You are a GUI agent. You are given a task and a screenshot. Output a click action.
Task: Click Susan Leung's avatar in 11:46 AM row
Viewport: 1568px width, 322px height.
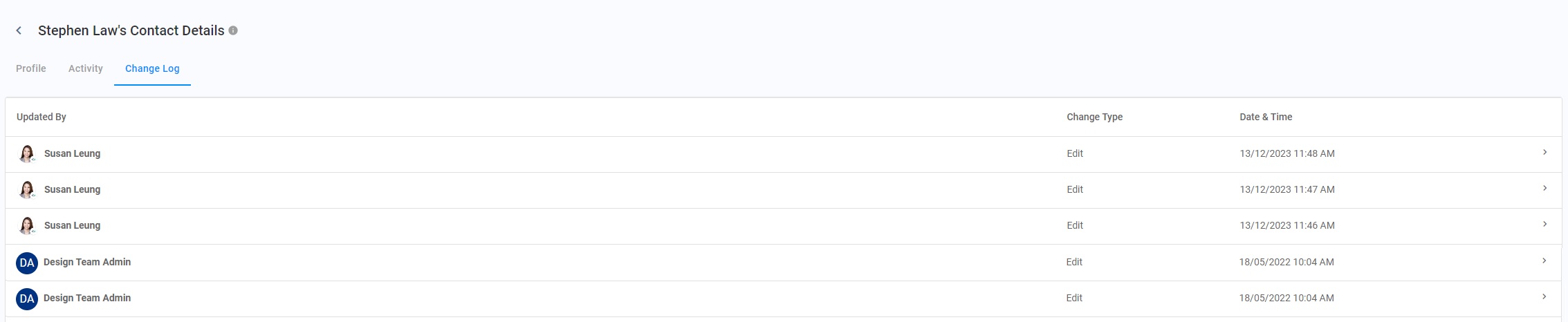coord(27,225)
